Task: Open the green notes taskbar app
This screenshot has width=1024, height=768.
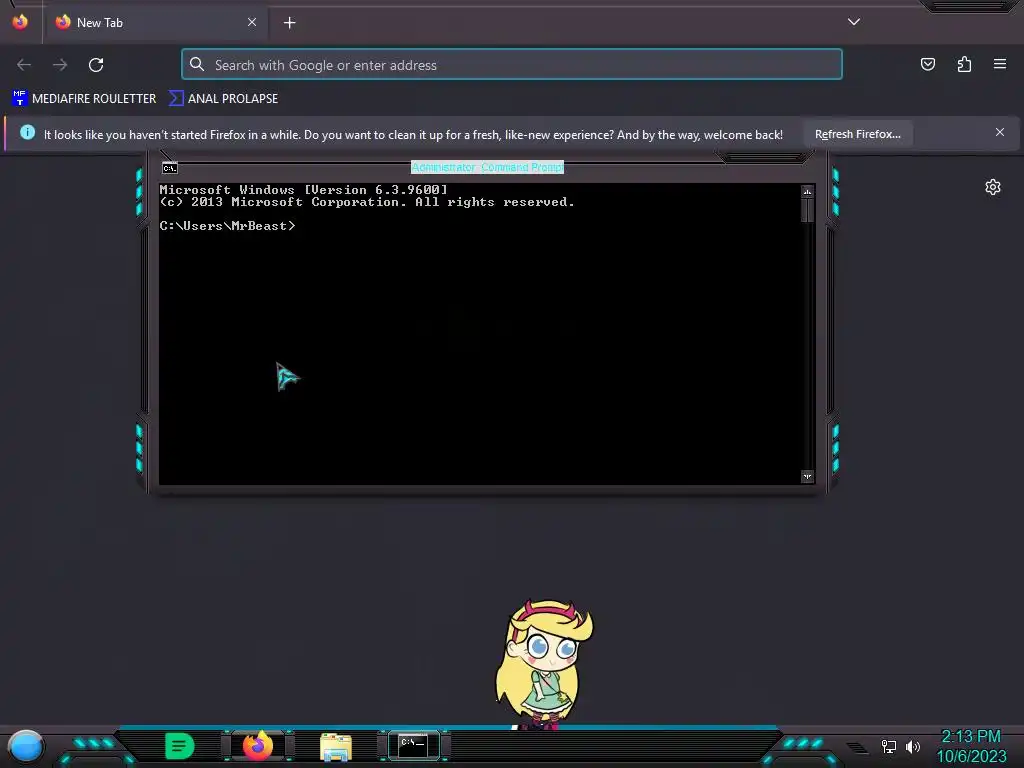Action: [180, 746]
